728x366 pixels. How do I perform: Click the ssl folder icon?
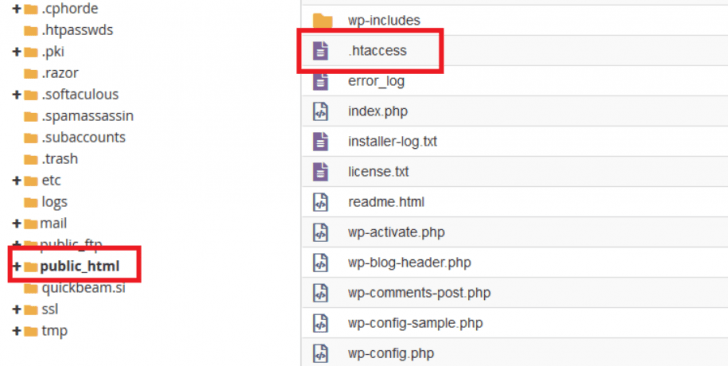[31, 310]
